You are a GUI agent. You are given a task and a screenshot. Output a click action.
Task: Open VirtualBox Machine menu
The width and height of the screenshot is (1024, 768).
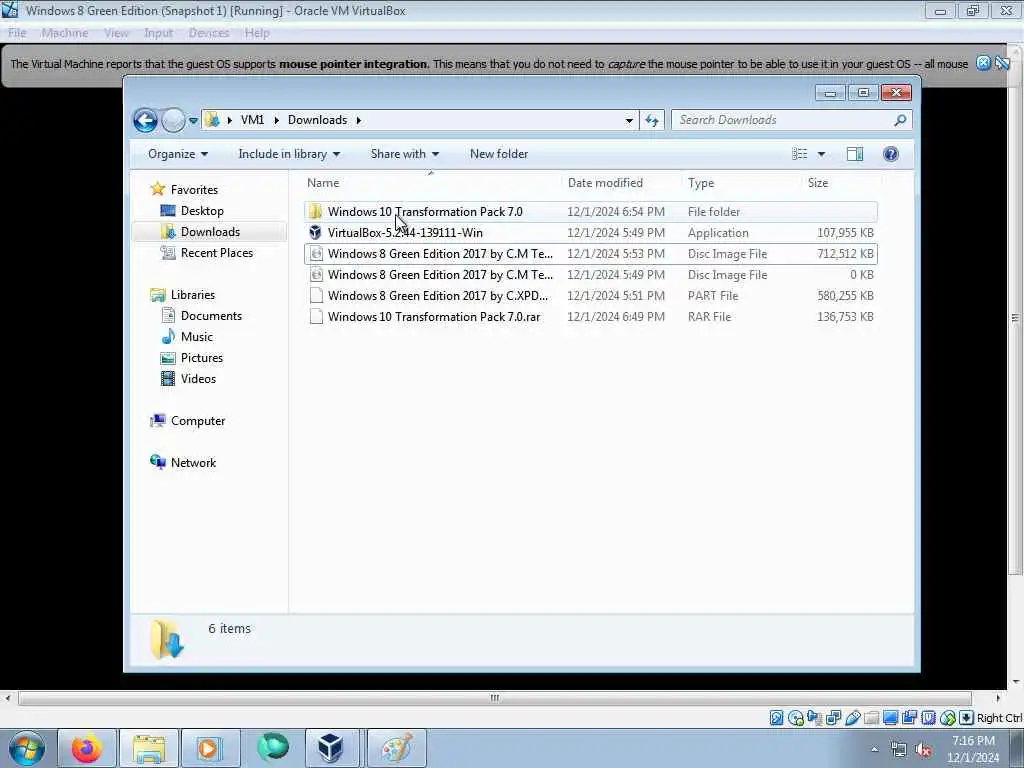click(65, 33)
